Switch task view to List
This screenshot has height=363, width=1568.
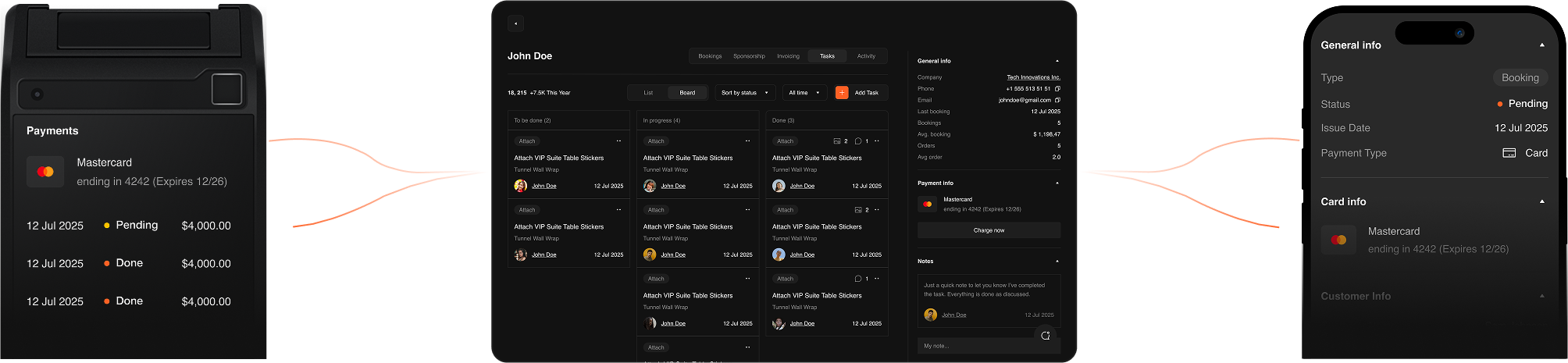tap(648, 93)
